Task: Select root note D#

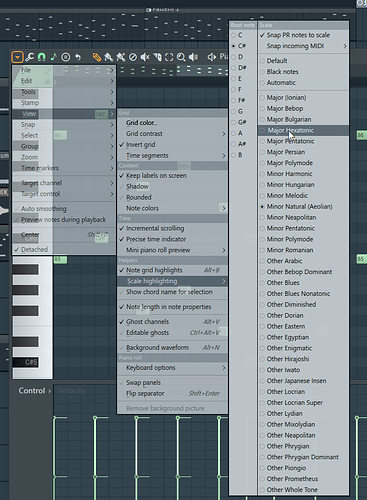Action: pos(243,68)
